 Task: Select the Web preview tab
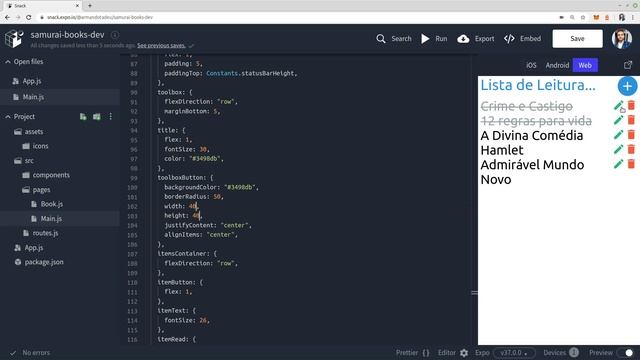[x=585, y=65]
